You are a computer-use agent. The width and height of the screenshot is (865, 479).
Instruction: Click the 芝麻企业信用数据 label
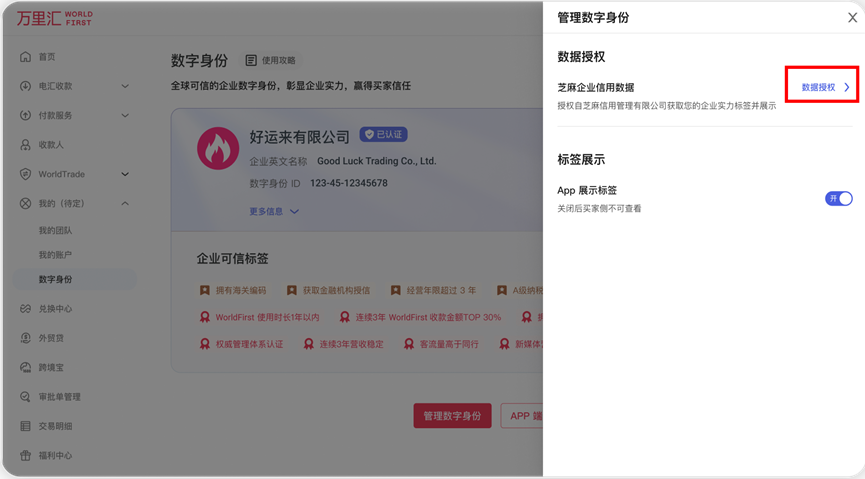point(596,87)
